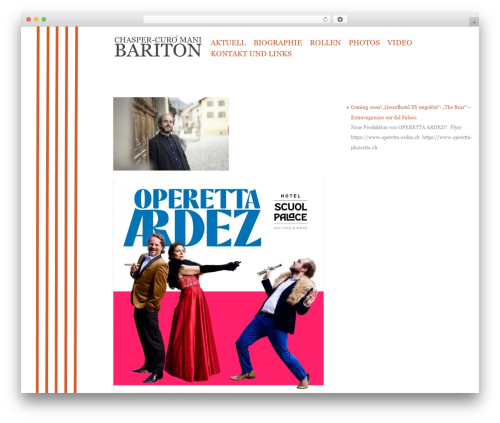The width and height of the screenshot is (500, 423).
Task: Click the Hotel Scuol Palace logo on poster
Action: tap(290, 211)
